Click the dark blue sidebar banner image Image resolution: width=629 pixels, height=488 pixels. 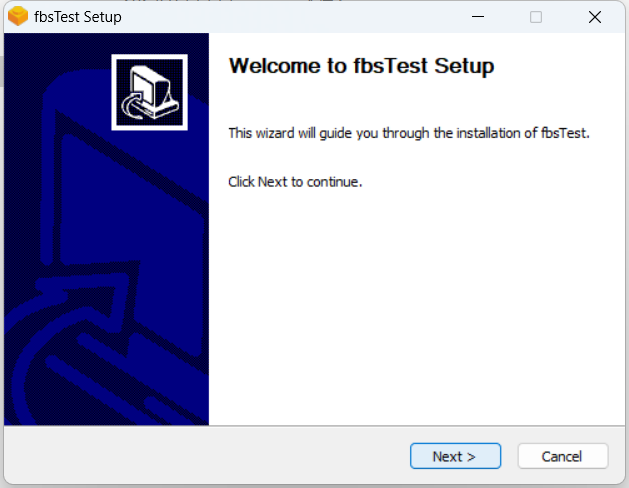tap(106, 229)
